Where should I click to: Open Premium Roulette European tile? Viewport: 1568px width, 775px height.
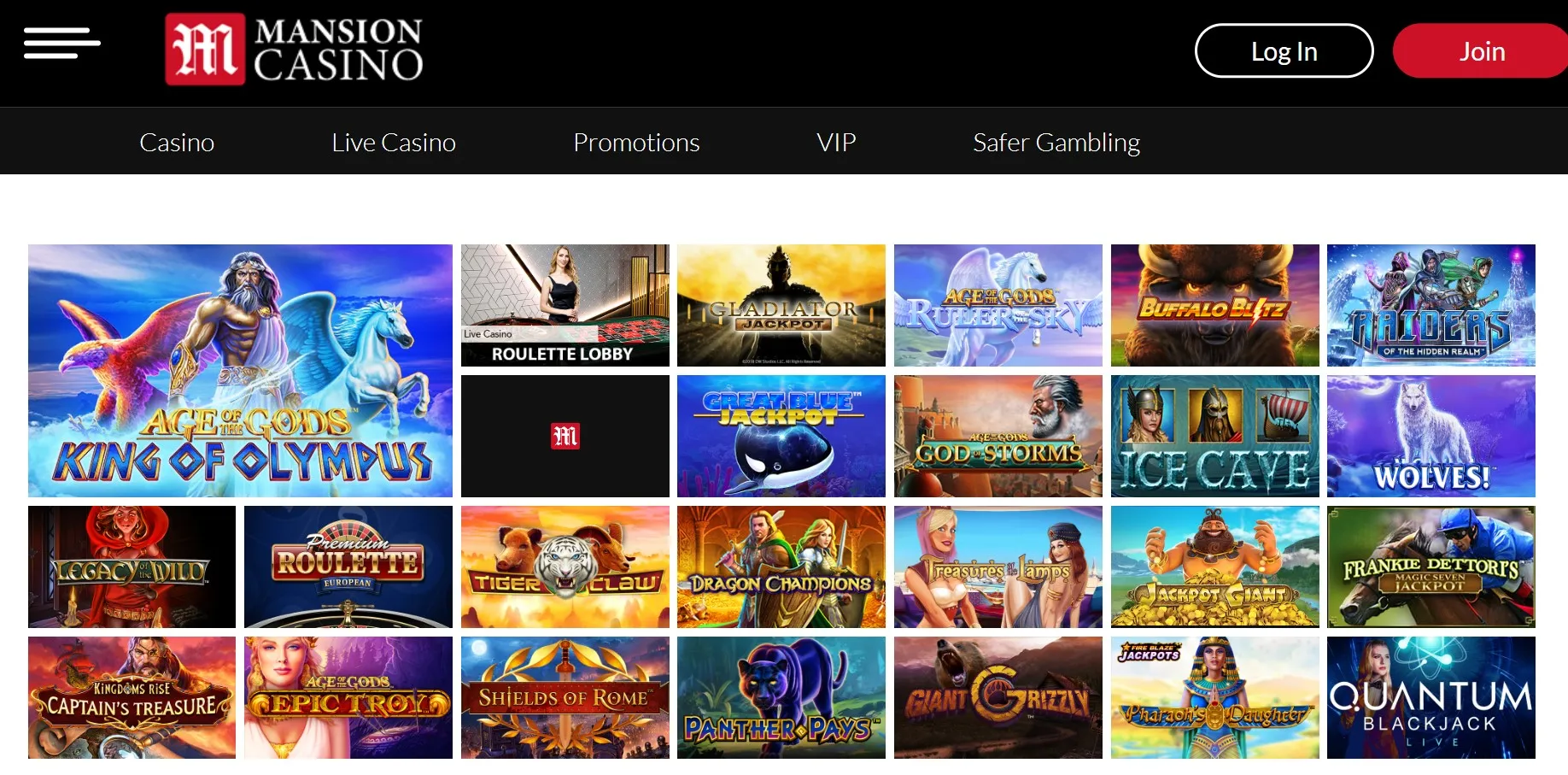348,567
